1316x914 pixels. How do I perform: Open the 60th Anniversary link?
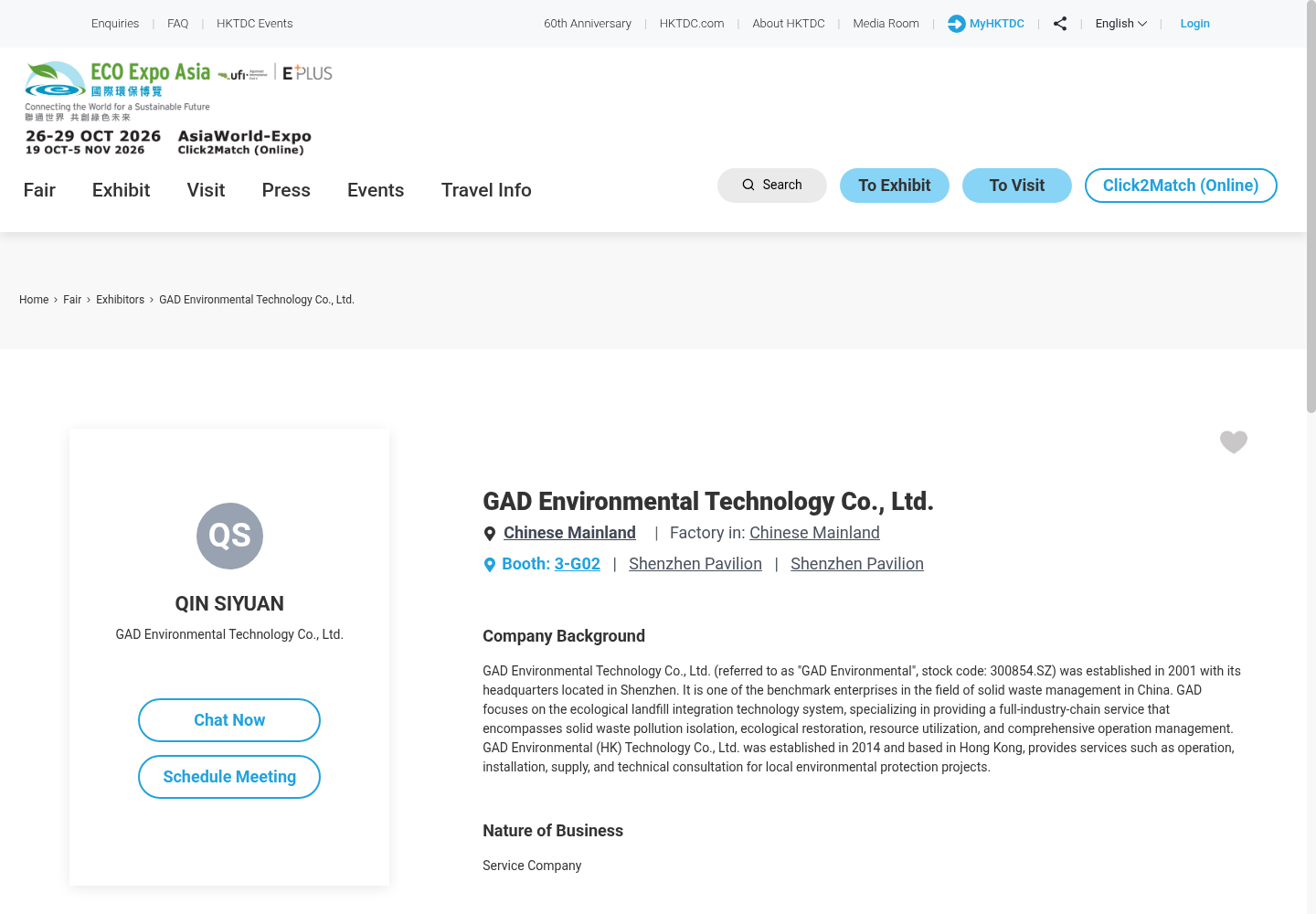coord(588,24)
